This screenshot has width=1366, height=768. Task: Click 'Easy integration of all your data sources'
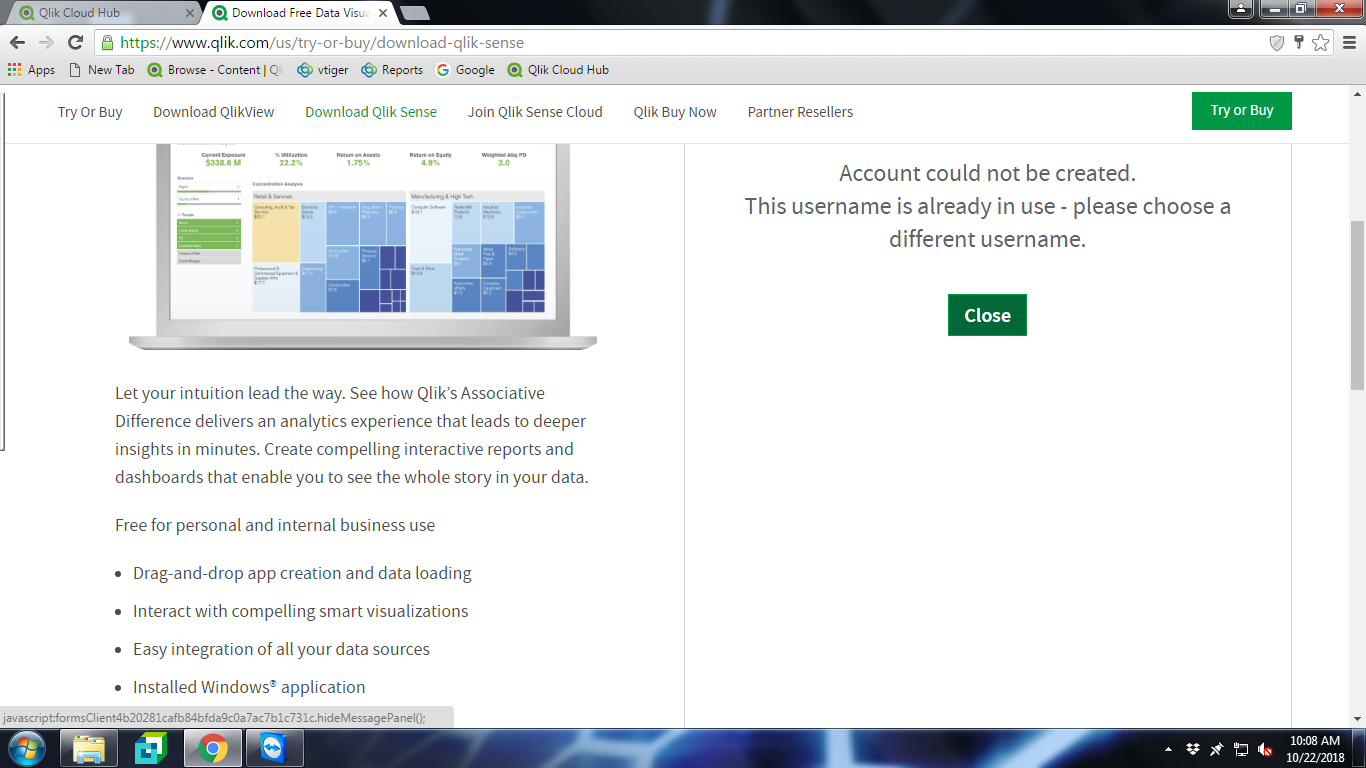pyautogui.click(x=281, y=649)
